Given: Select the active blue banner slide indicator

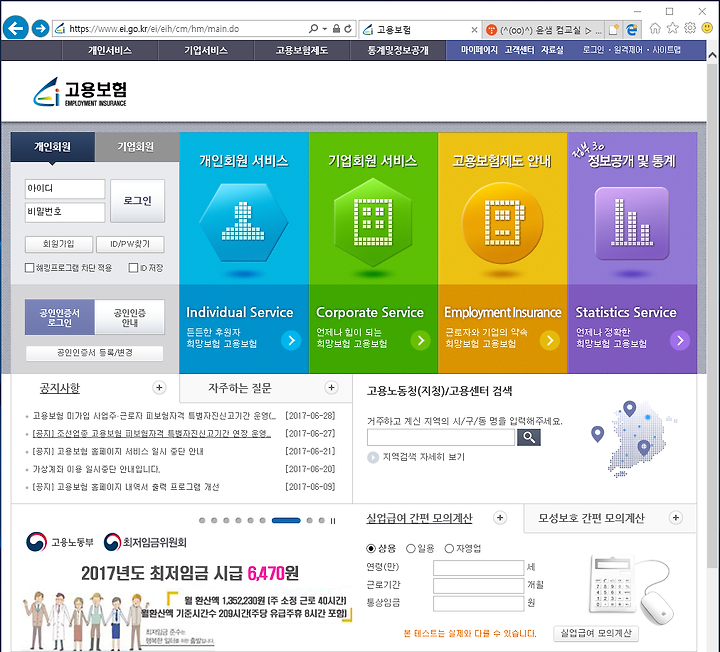Looking at the screenshot, I should pyautogui.click(x=286, y=521).
